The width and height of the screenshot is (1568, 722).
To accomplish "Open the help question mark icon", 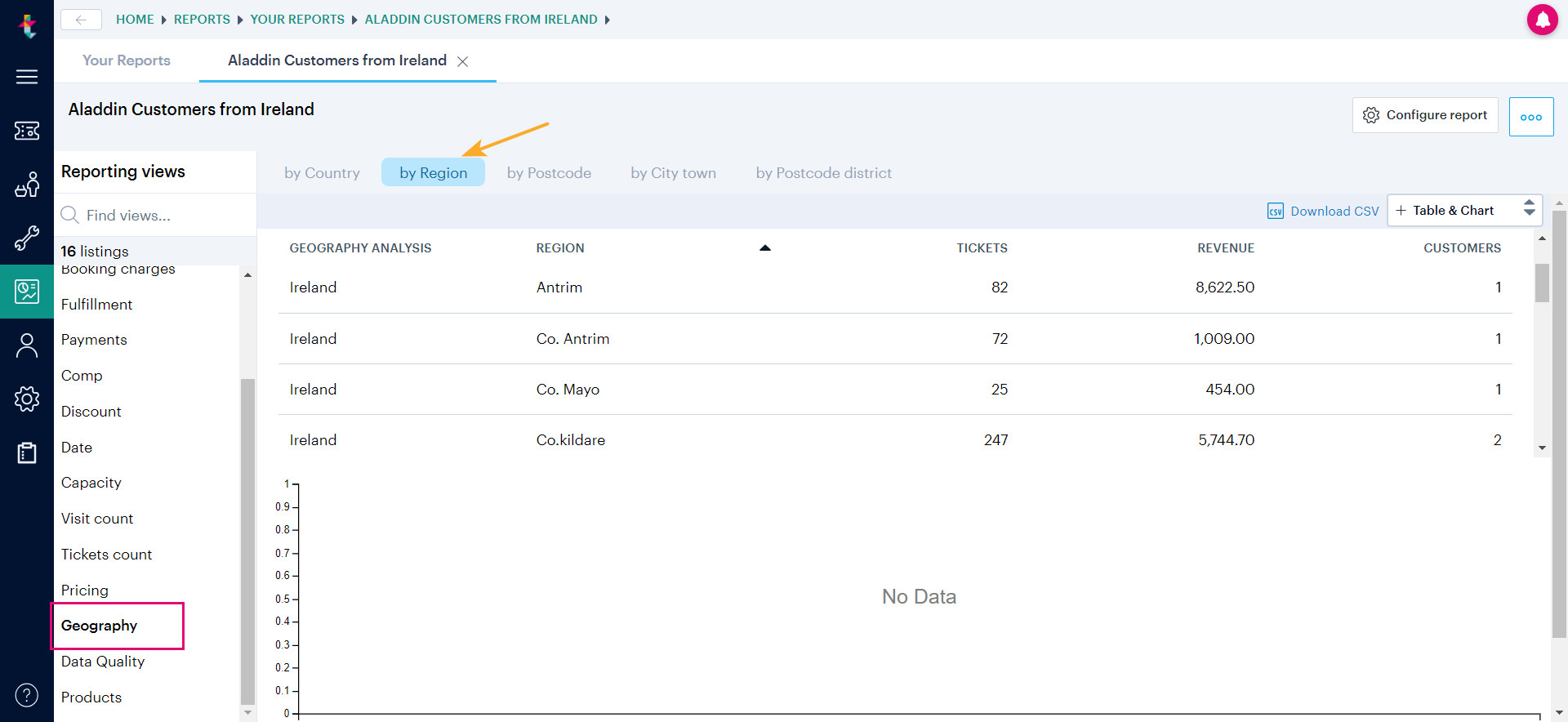I will pos(27,695).
